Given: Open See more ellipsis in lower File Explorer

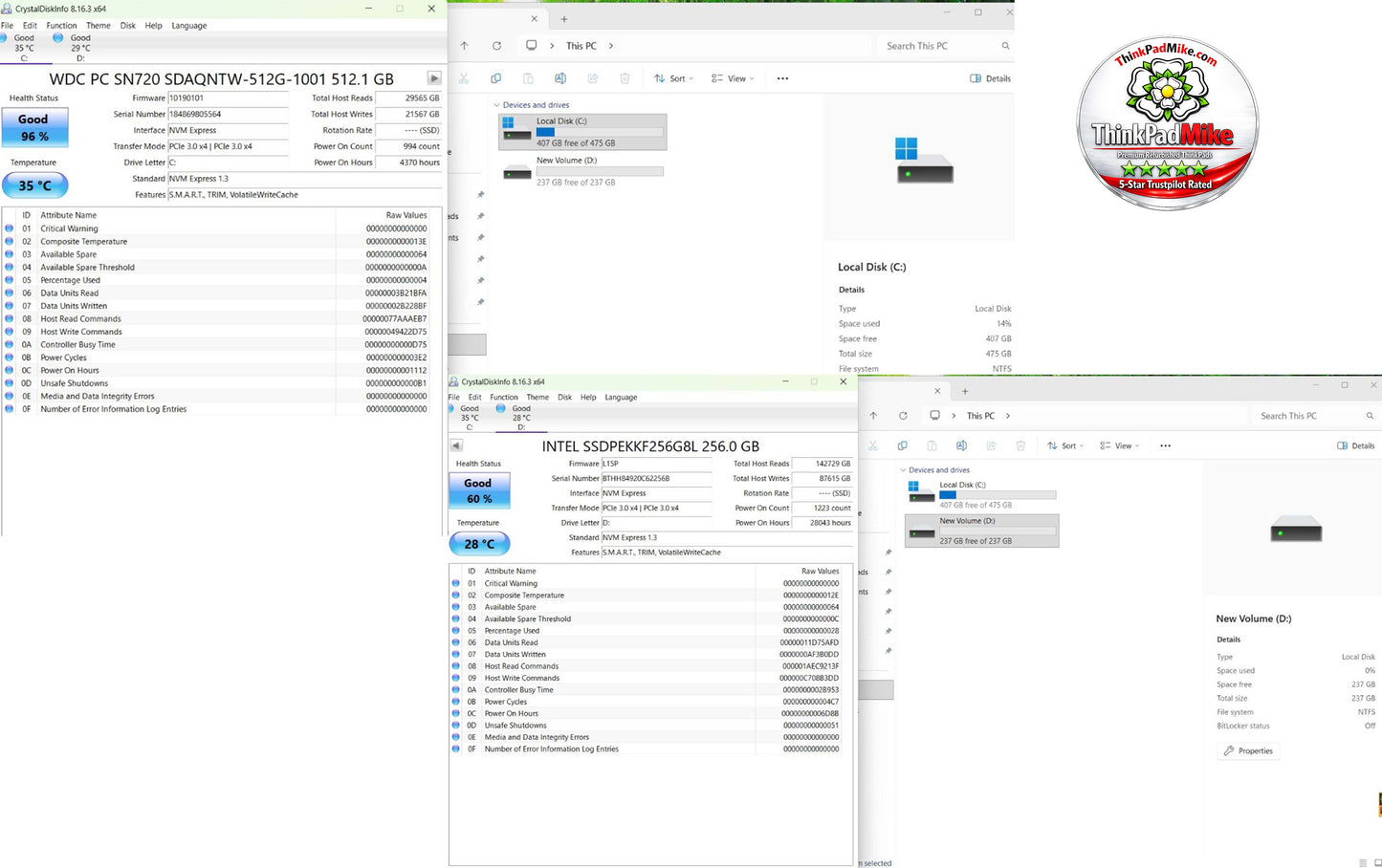Looking at the screenshot, I should click(x=1165, y=445).
